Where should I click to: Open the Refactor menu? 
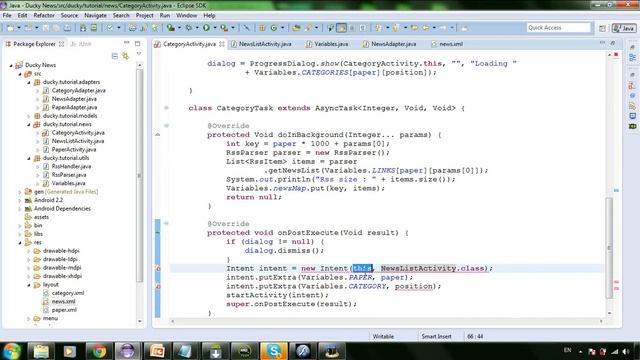click(x=44, y=16)
